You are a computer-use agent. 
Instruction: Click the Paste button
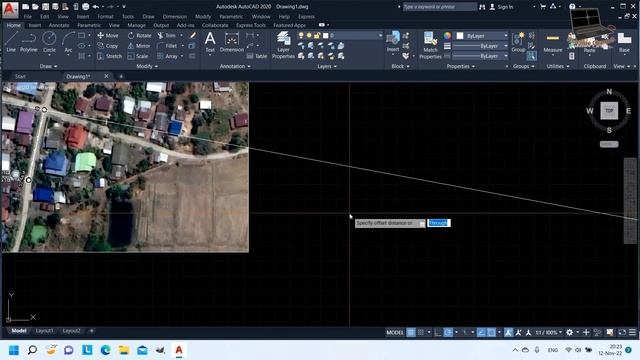[x=589, y=45]
